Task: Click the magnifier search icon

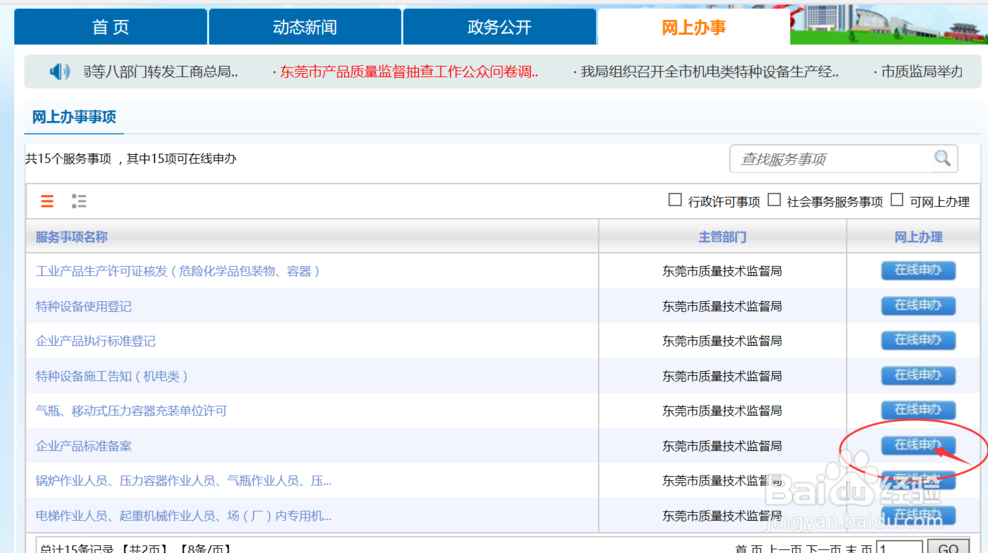Action: pos(942,158)
